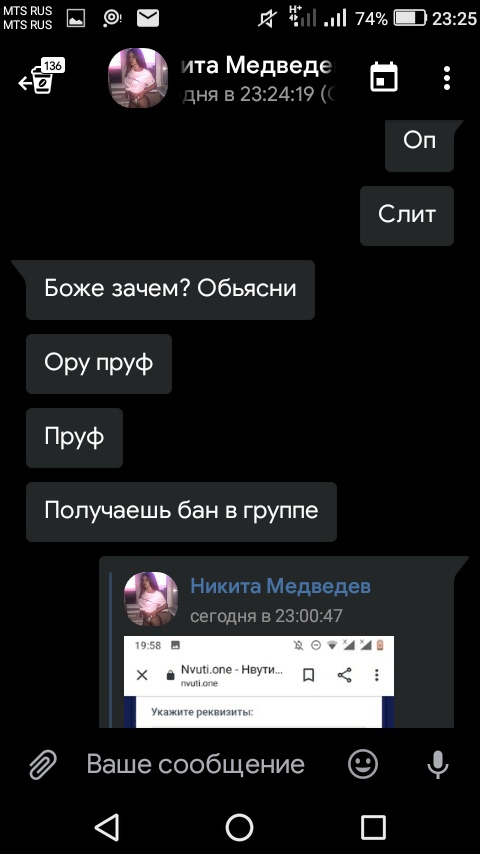480x854 pixels.
Task: Tap the avatar in the forwarded message
Action: 151,599
